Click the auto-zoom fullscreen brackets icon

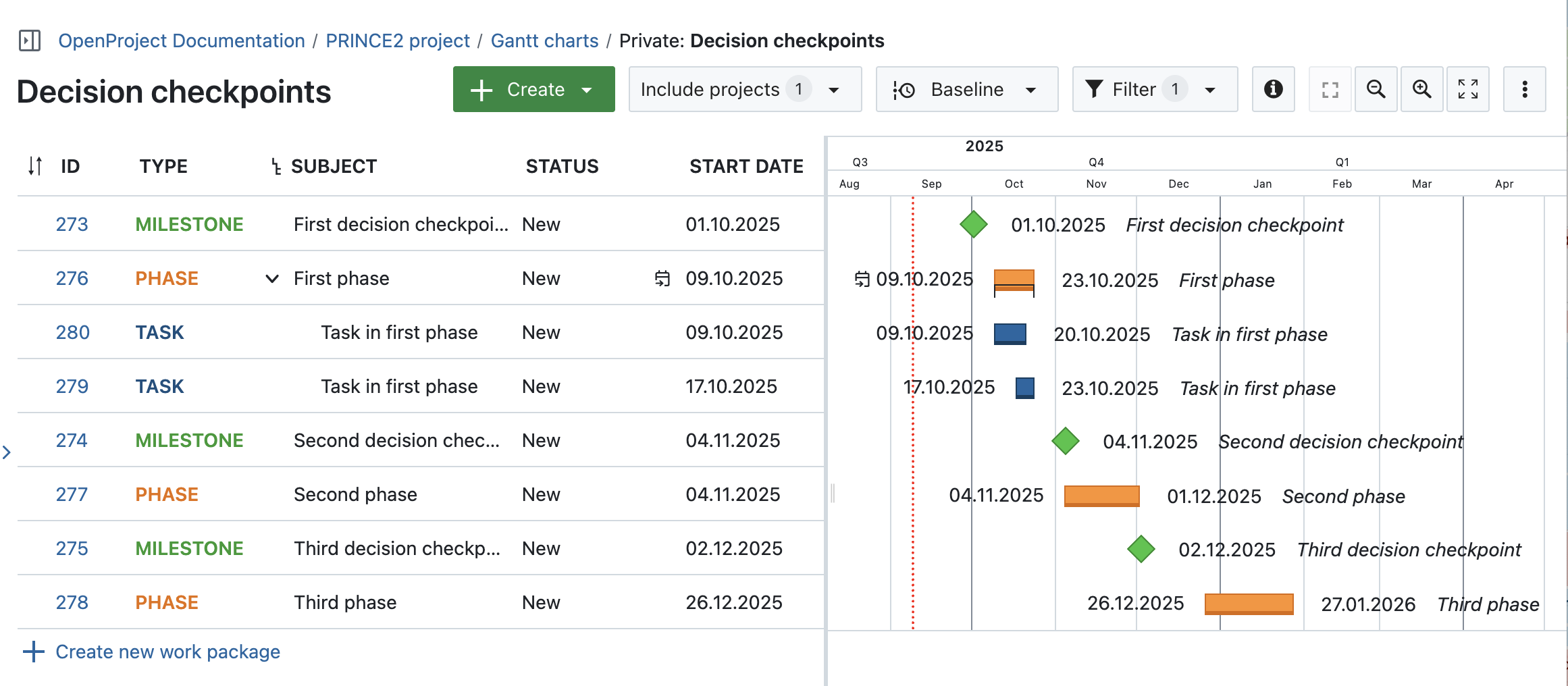[1329, 89]
